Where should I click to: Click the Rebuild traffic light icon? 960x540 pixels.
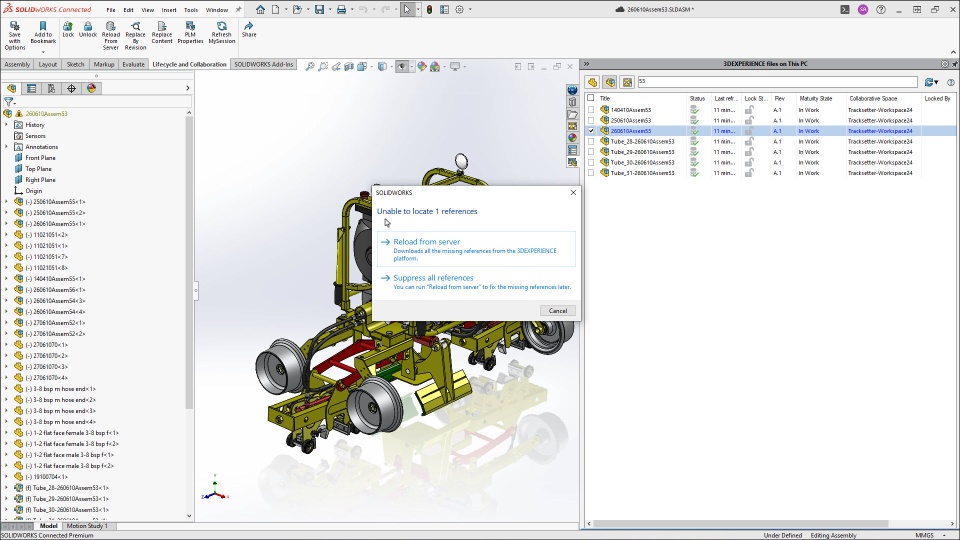click(x=430, y=9)
